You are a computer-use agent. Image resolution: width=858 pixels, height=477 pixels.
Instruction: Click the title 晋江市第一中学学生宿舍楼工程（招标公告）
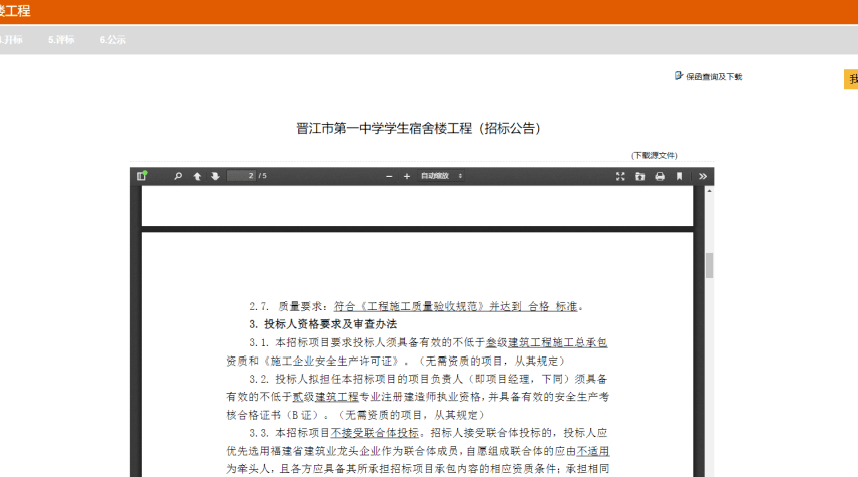coord(419,129)
